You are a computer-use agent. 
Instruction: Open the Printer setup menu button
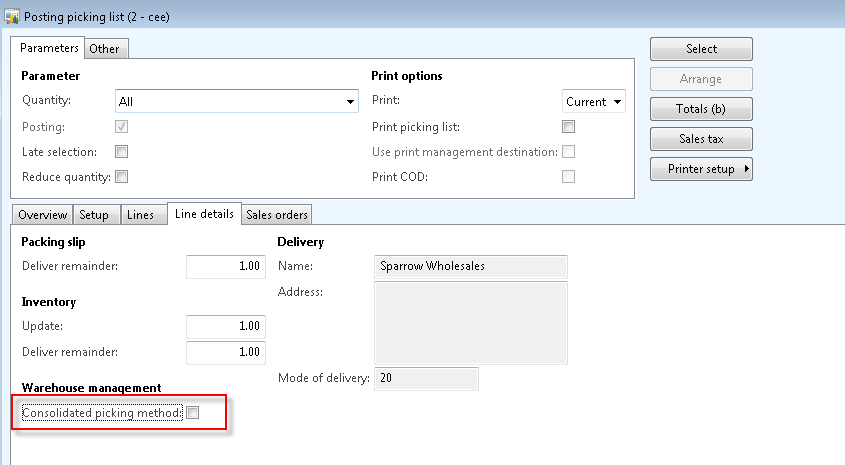701,170
